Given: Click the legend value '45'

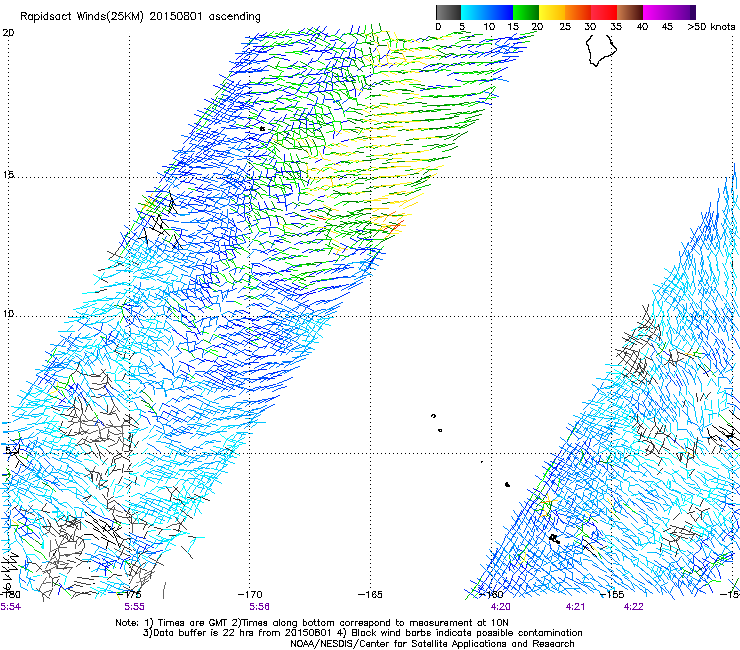Looking at the screenshot, I should (x=667, y=26).
